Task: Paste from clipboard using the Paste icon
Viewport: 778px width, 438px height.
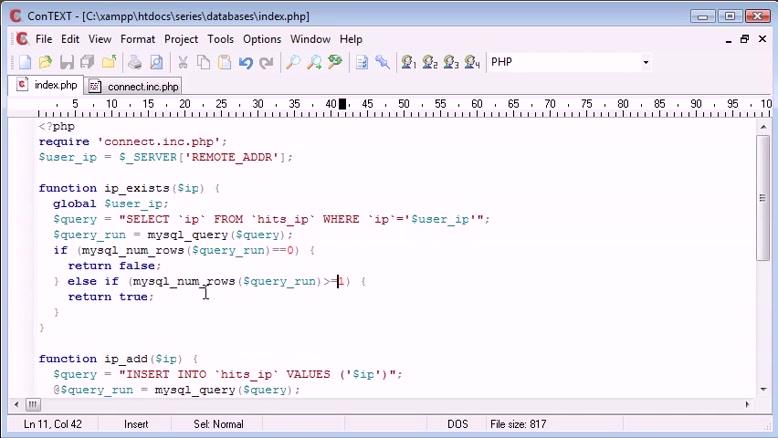Action: [225, 63]
